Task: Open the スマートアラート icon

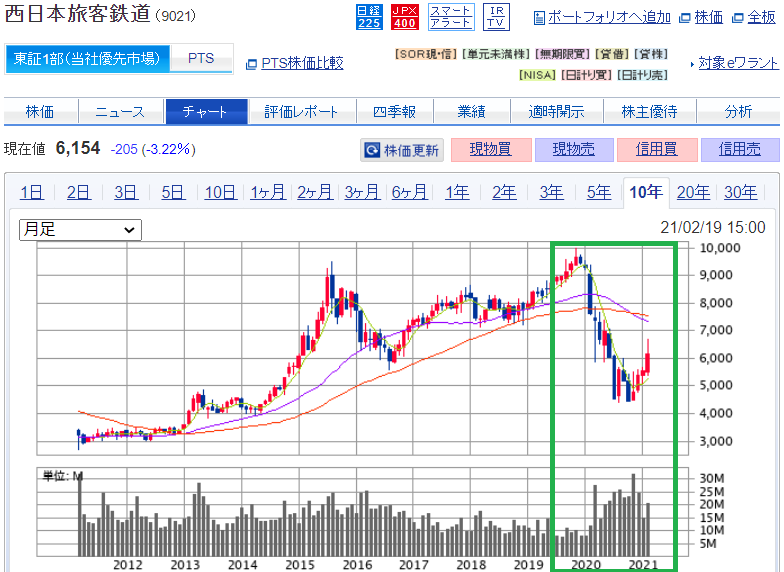Action: pos(452,18)
